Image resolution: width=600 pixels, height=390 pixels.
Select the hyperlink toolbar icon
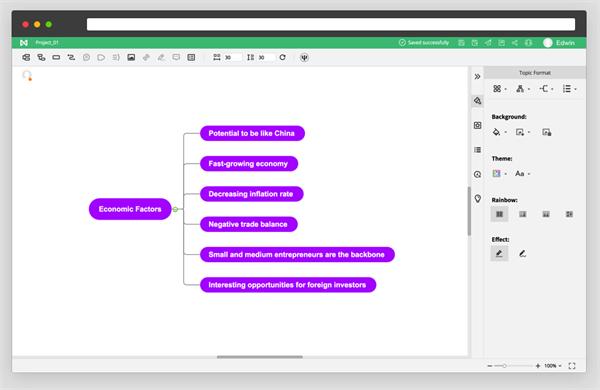point(146,57)
